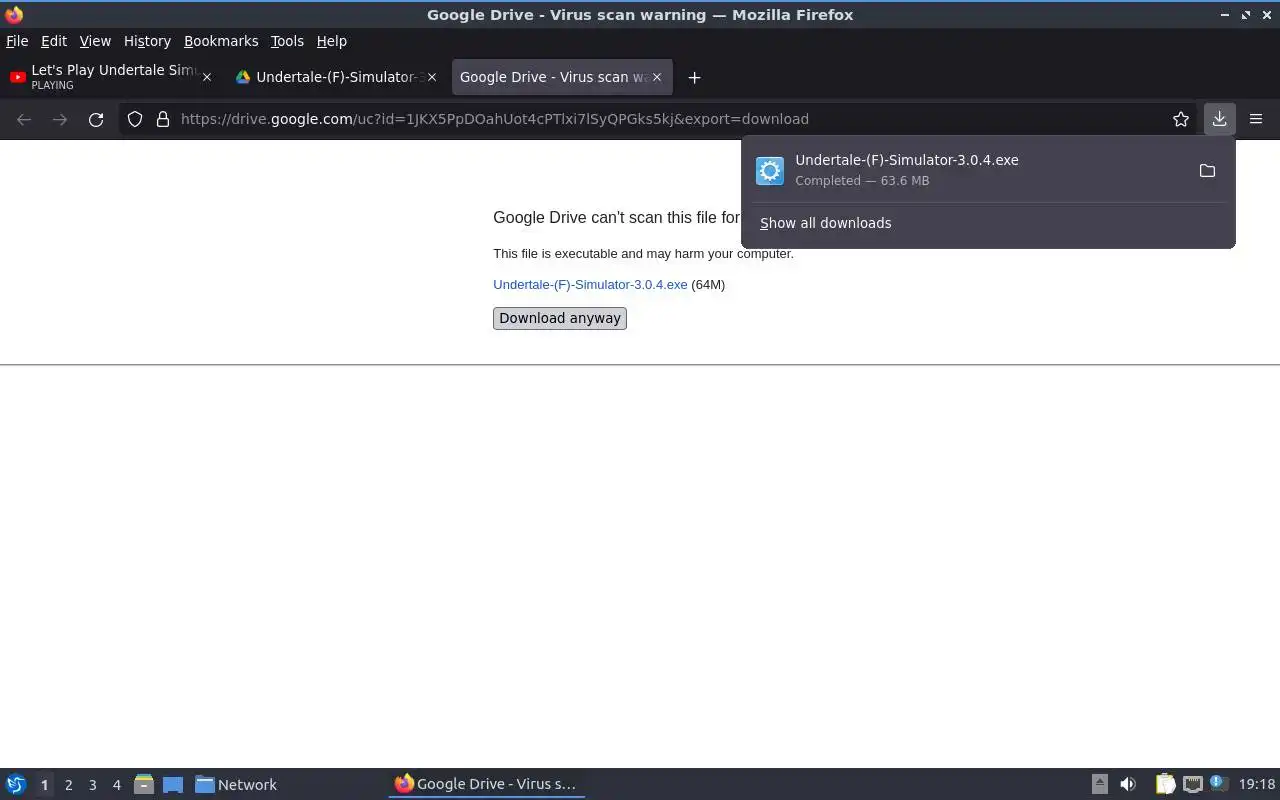Close the Let's Play Undertale tab
Image resolution: width=1280 pixels, height=800 pixels.
coord(207,77)
